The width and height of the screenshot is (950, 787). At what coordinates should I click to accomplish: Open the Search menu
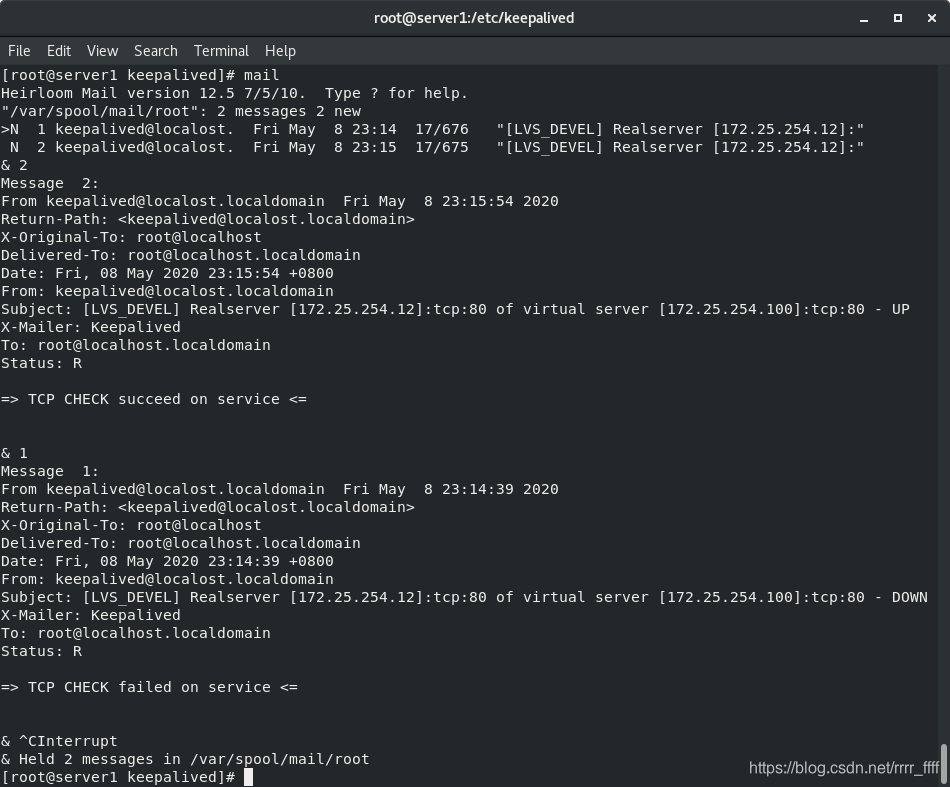[x=156, y=51]
